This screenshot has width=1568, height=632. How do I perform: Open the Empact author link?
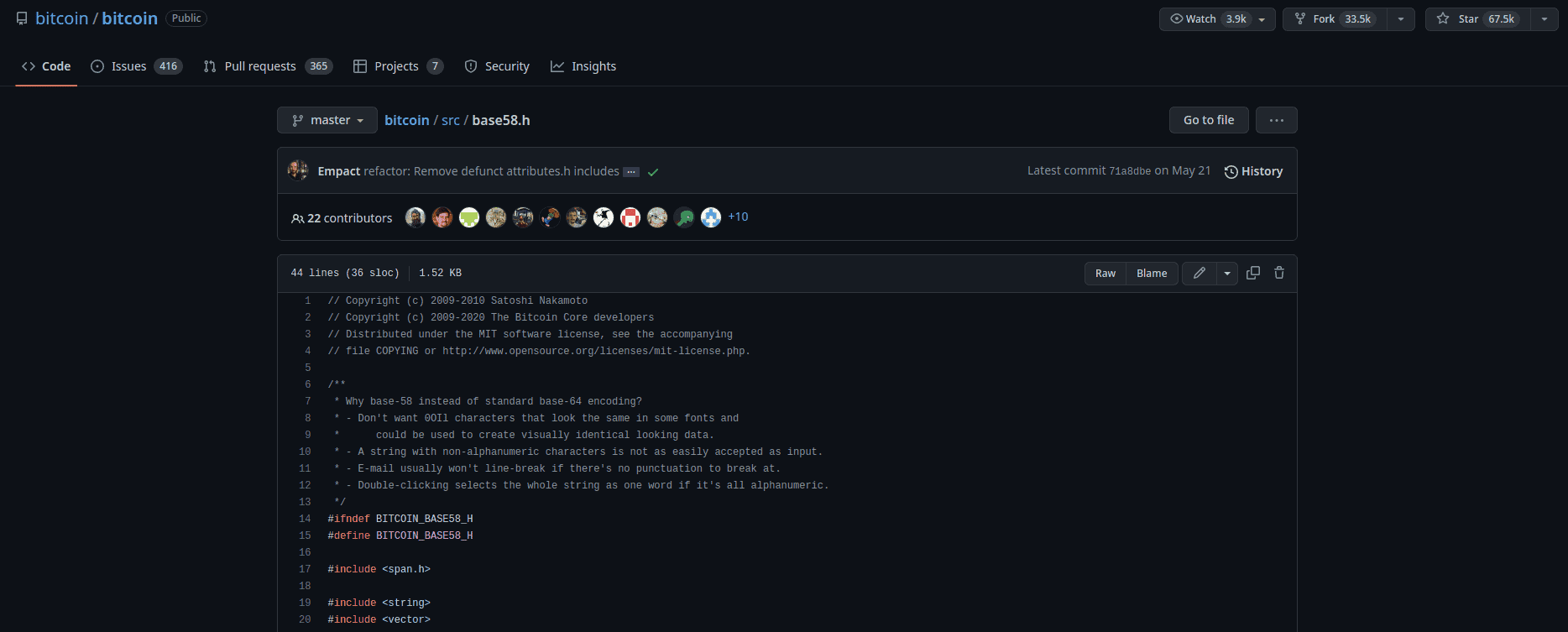339,171
